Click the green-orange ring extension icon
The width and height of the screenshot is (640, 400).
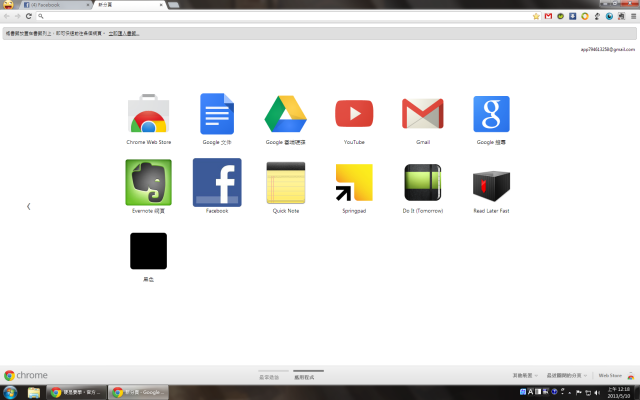585,16
